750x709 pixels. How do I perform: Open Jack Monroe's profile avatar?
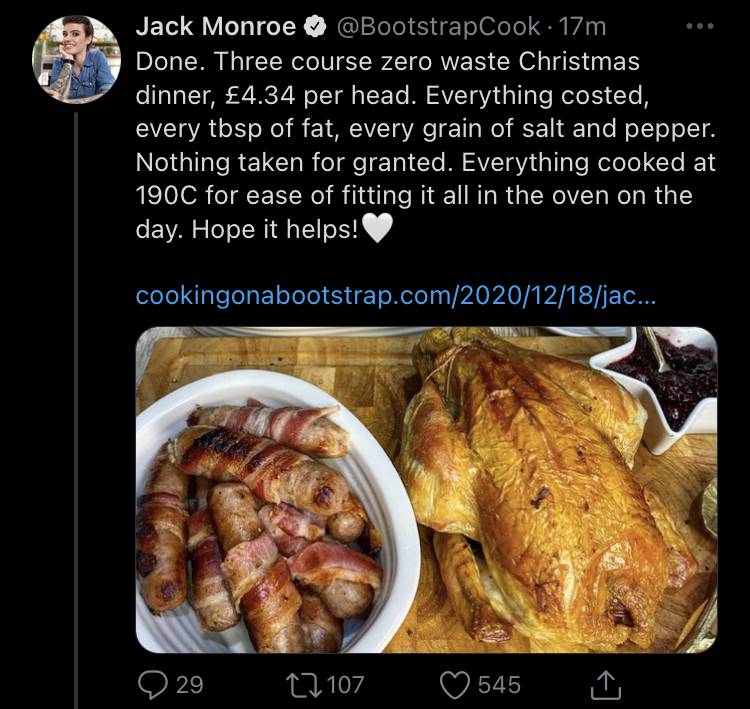(x=77, y=59)
